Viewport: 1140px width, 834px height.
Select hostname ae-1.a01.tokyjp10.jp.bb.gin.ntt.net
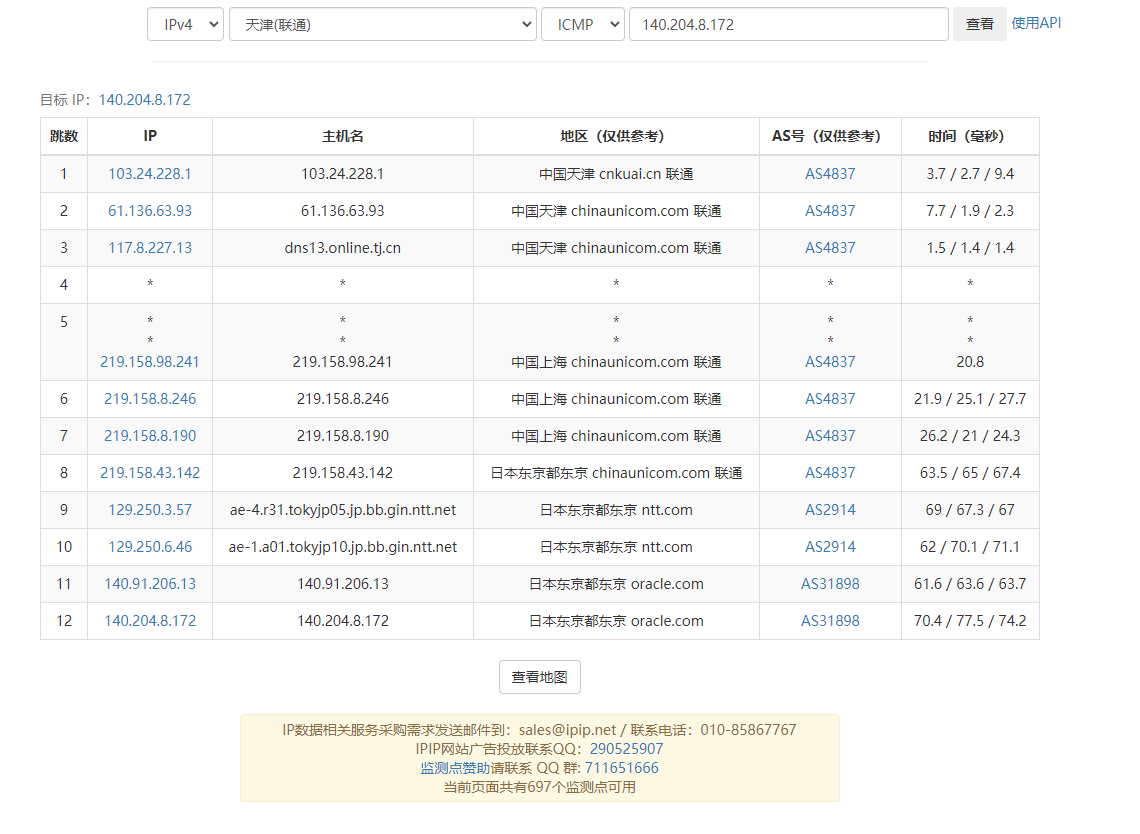[342, 547]
